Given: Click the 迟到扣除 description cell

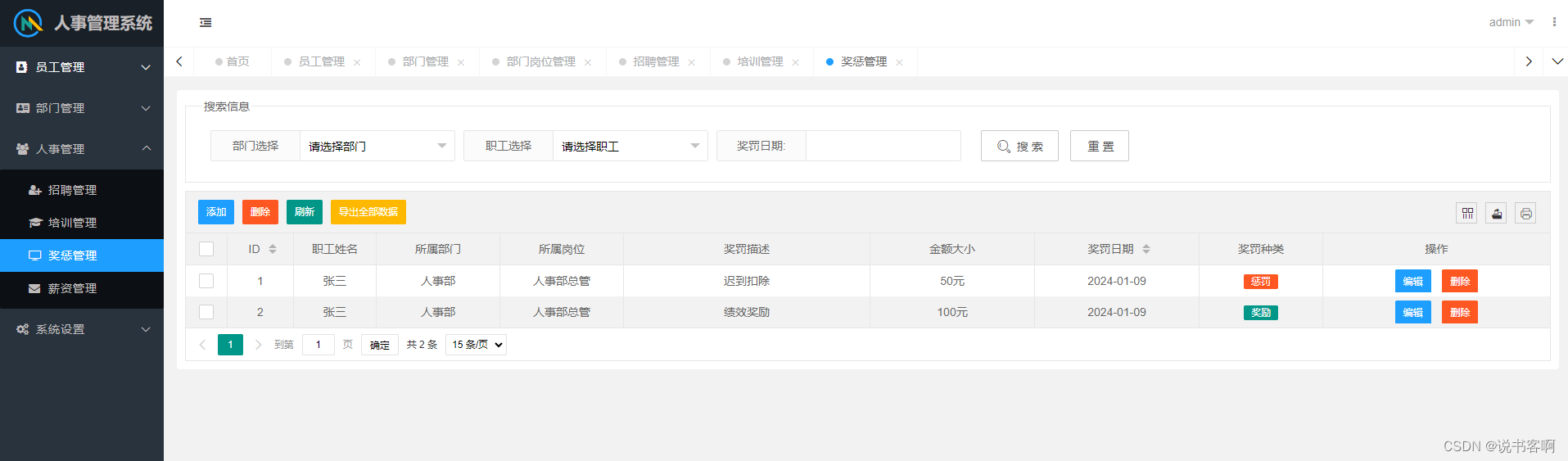Looking at the screenshot, I should (x=747, y=281).
